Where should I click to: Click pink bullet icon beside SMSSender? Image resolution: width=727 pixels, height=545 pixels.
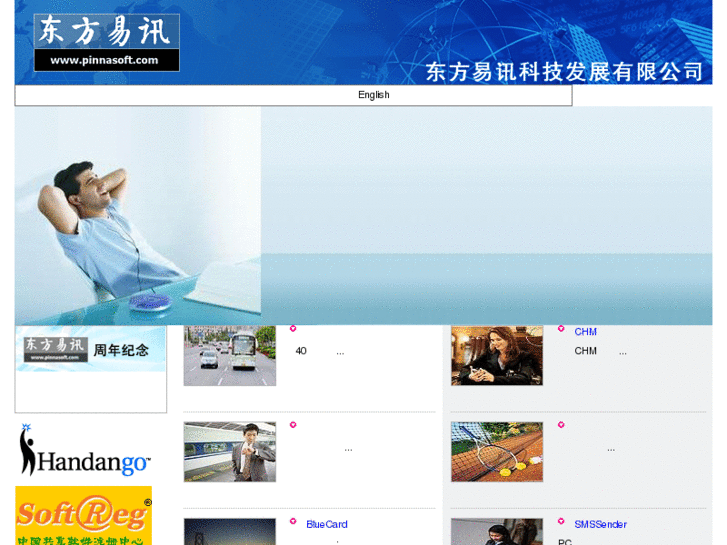[561, 521]
